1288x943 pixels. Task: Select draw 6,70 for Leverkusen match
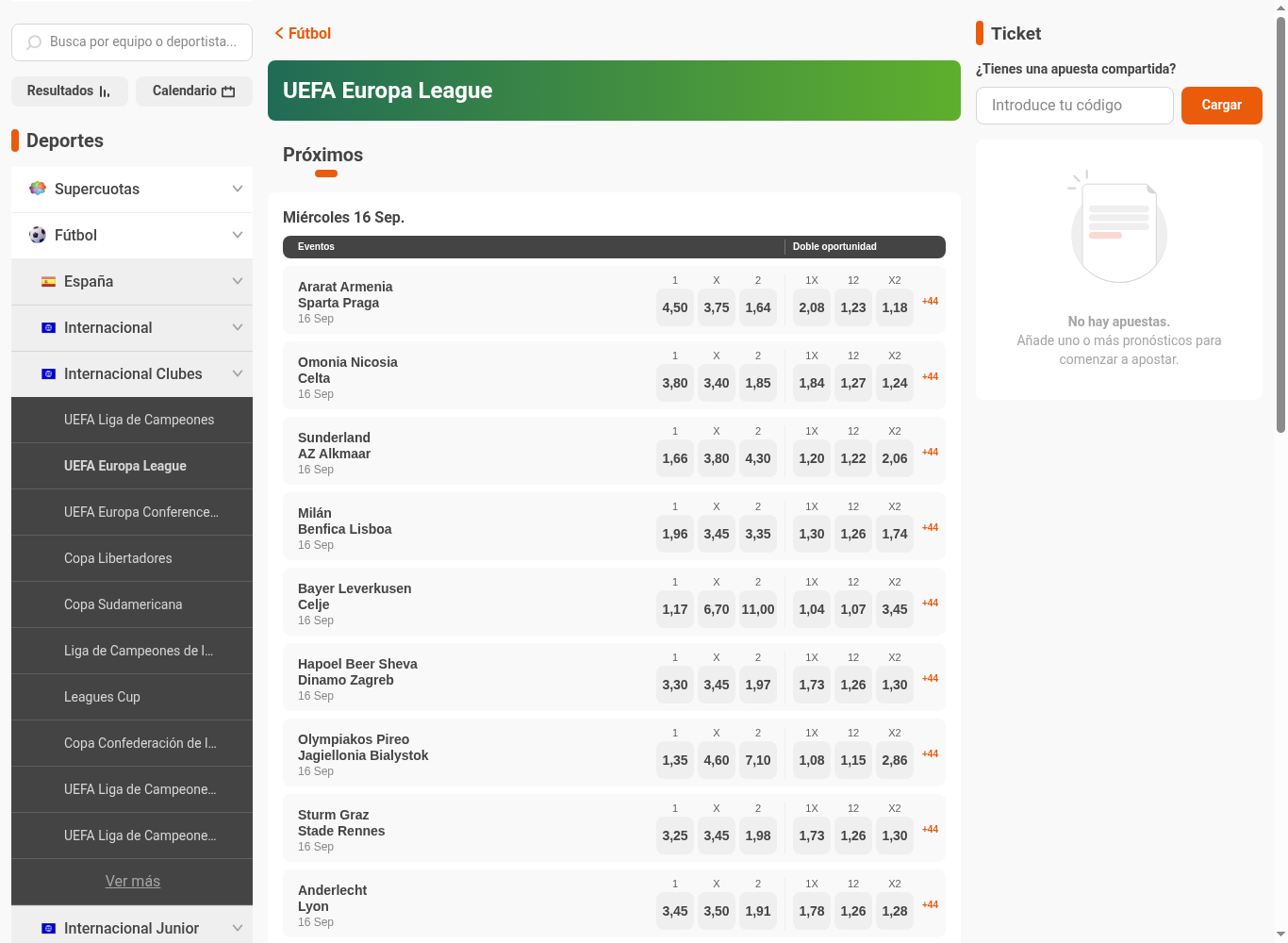tap(717, 609)
